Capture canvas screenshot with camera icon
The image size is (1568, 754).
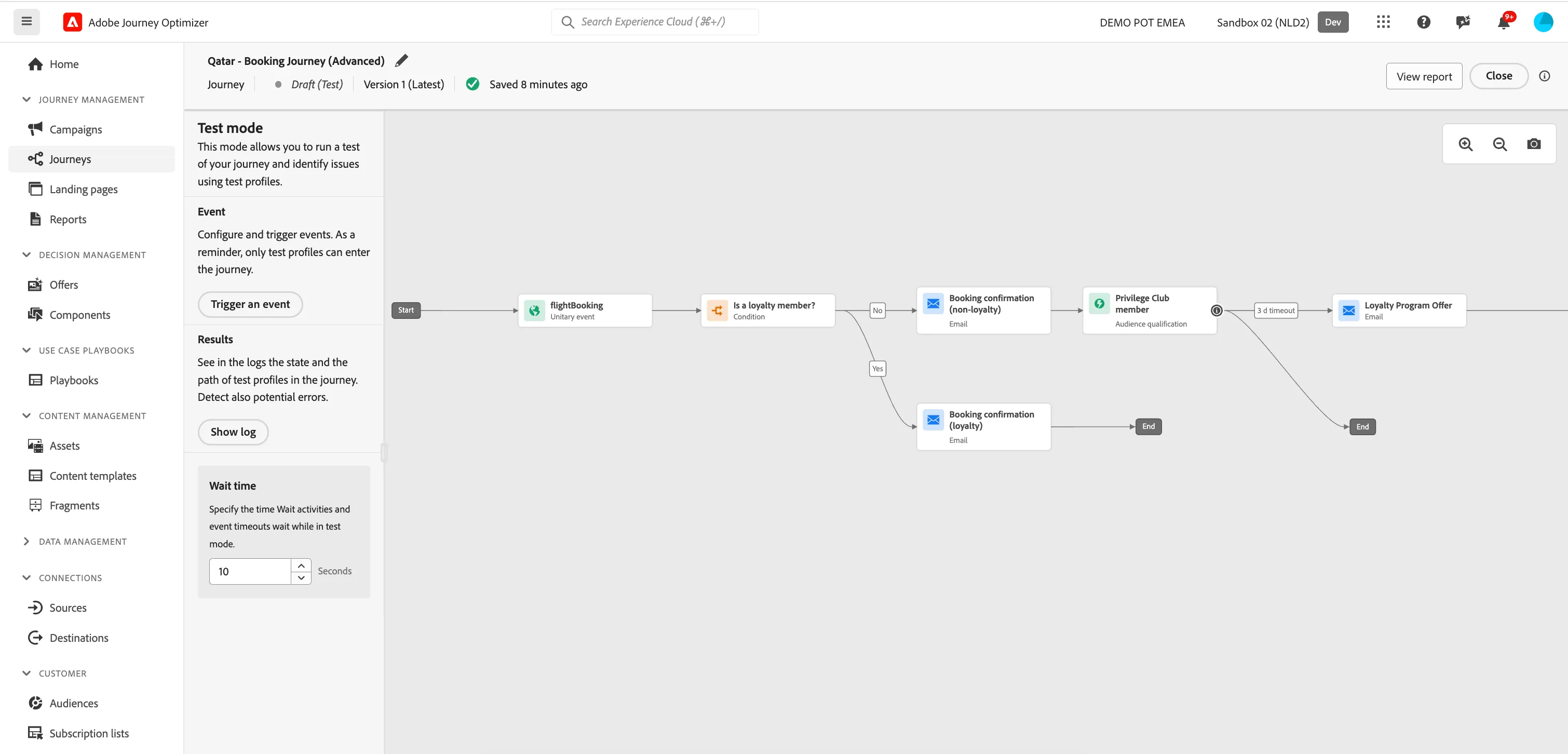[x=1533, y=144]
